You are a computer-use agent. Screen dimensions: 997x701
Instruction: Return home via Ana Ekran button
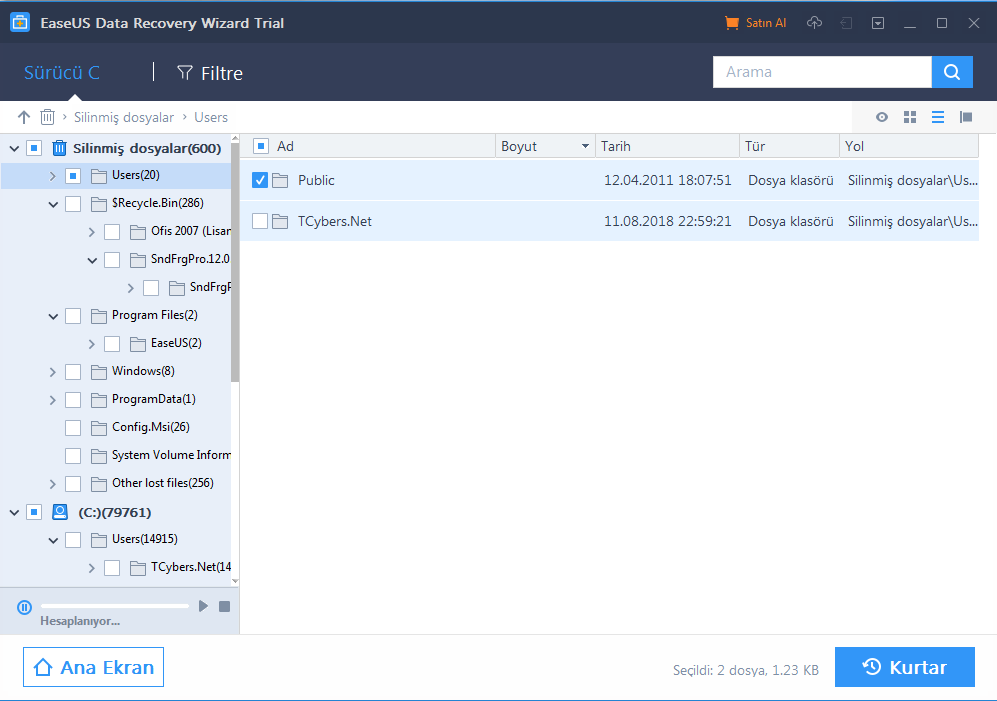[x=93, y=667]
